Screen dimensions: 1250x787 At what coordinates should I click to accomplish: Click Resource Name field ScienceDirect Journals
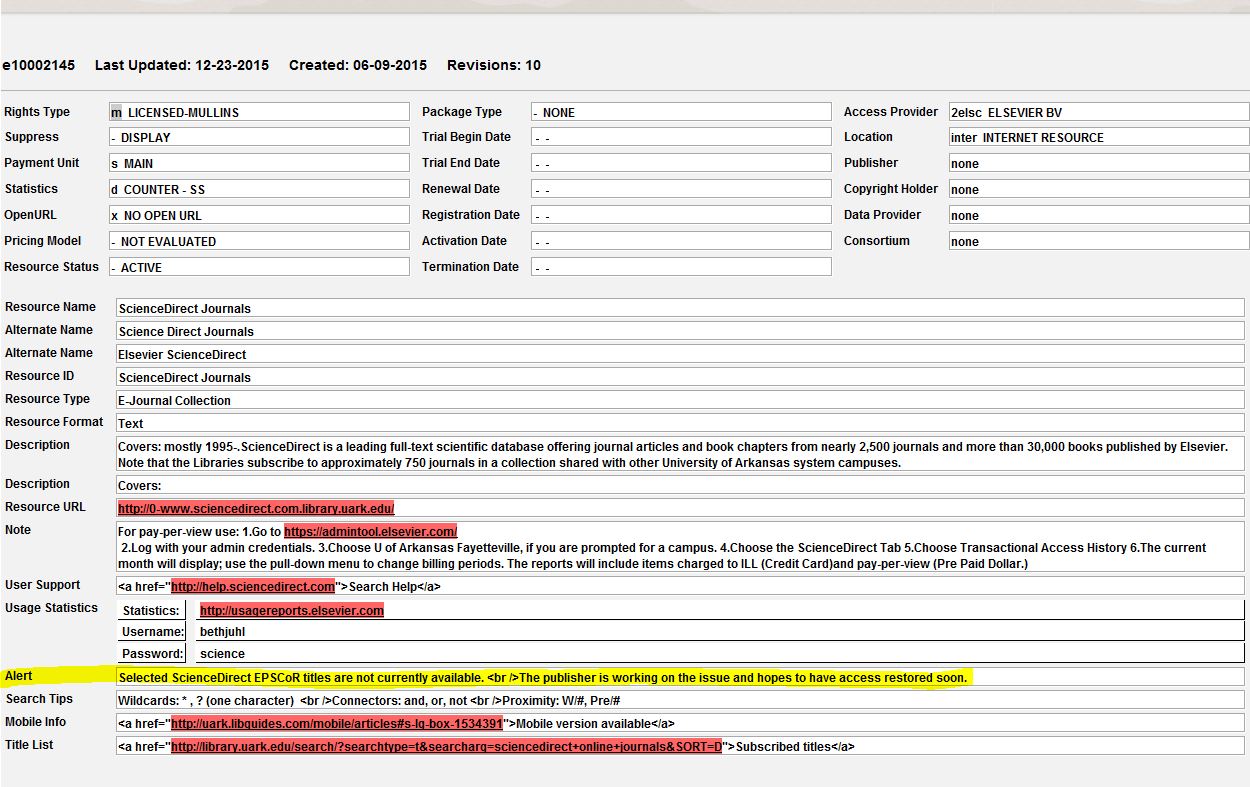[680, 308]
